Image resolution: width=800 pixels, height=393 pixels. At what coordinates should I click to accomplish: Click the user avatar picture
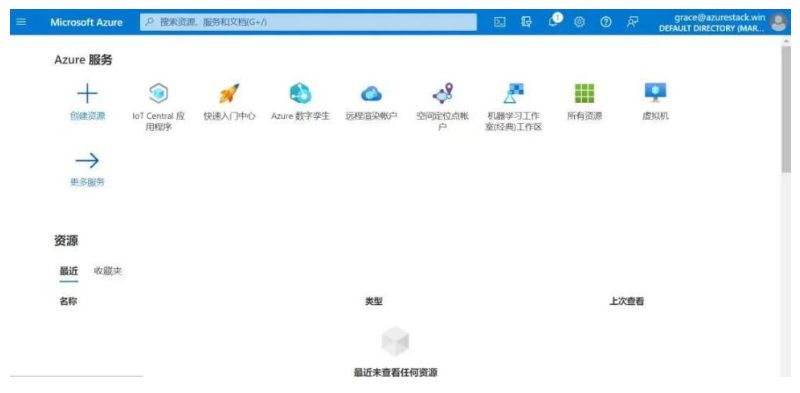(x=779, y=22)
